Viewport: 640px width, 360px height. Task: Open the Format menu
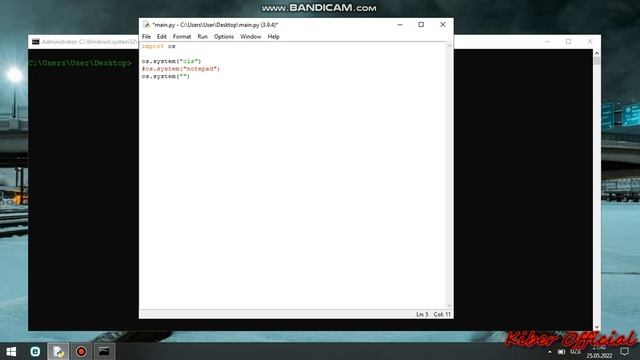[x=182, y=37]
